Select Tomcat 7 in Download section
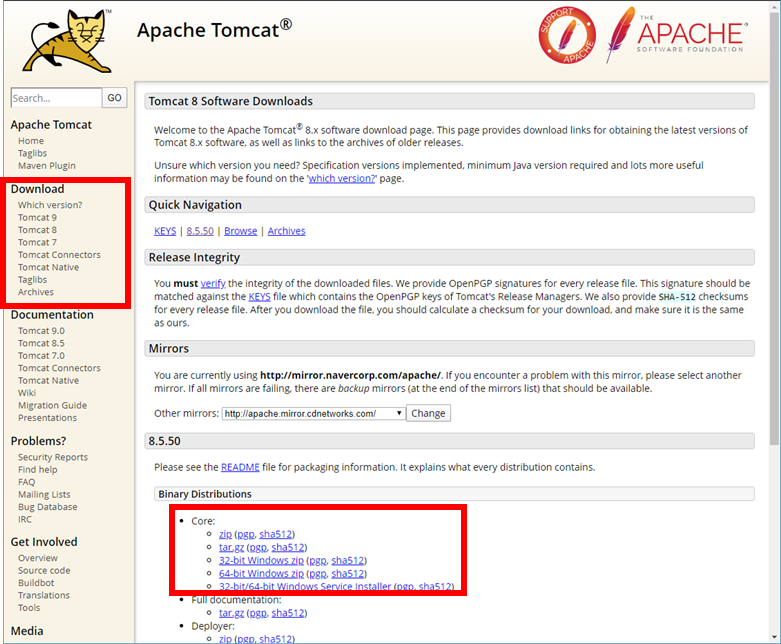 (37, 243)
